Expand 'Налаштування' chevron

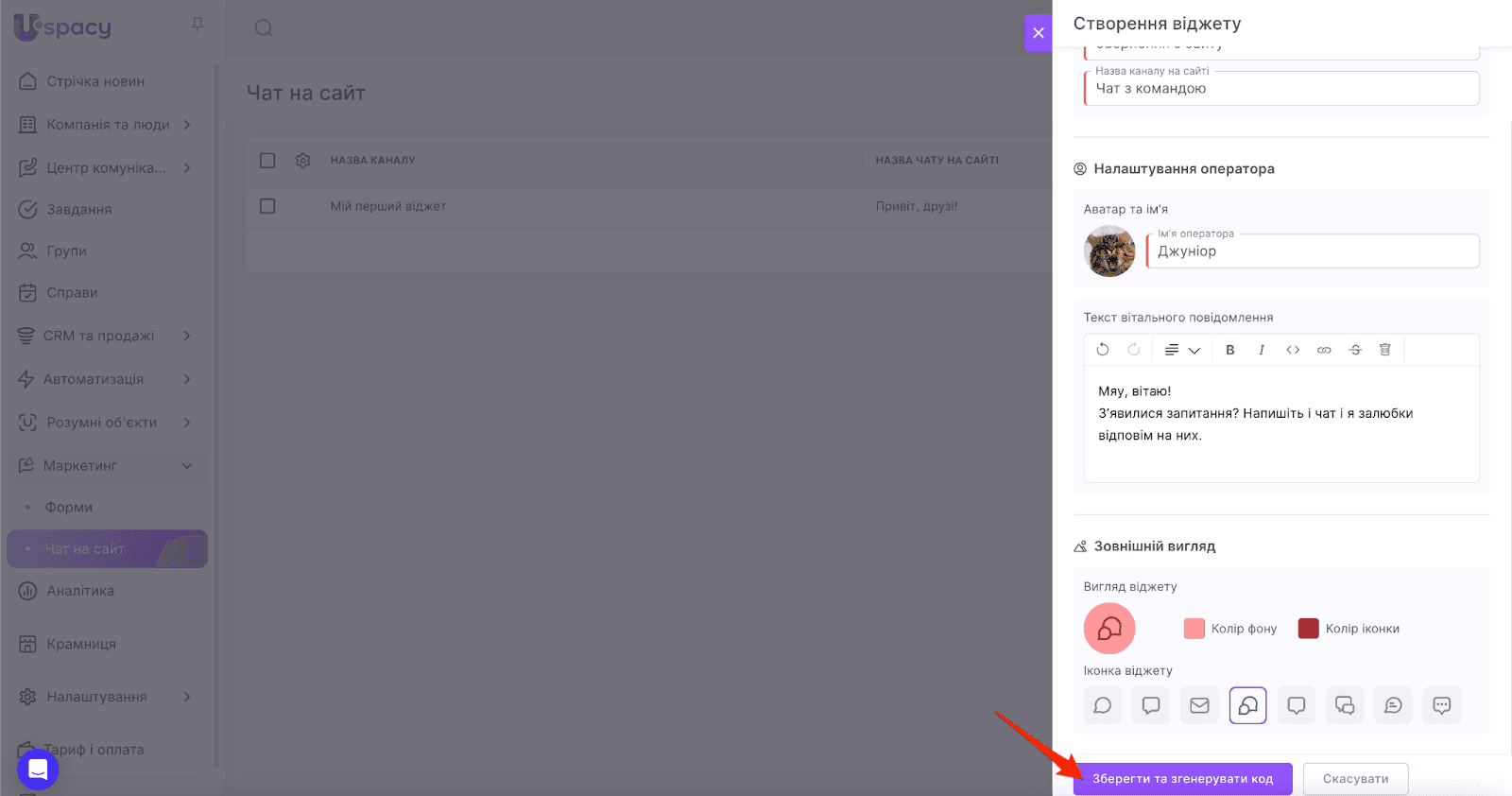click(187, 697)
